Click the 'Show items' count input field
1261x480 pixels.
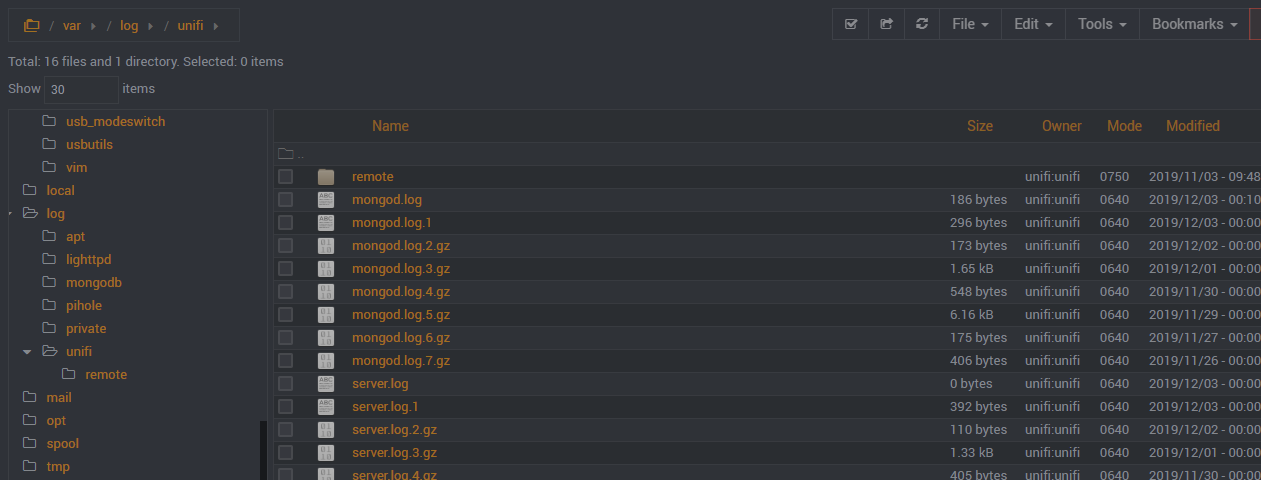tap(81, 89)
